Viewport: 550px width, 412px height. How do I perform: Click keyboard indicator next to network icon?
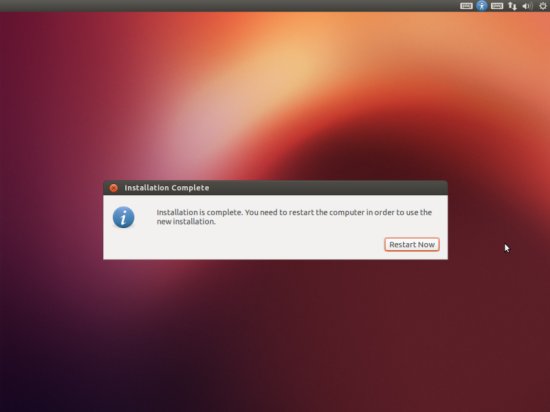coord(497,6)
